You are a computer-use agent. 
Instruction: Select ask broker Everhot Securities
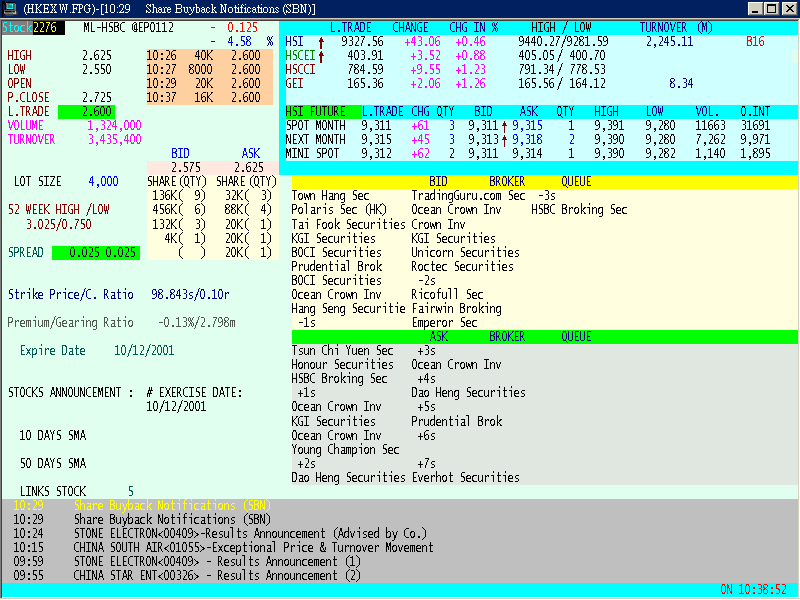point(465,478)
